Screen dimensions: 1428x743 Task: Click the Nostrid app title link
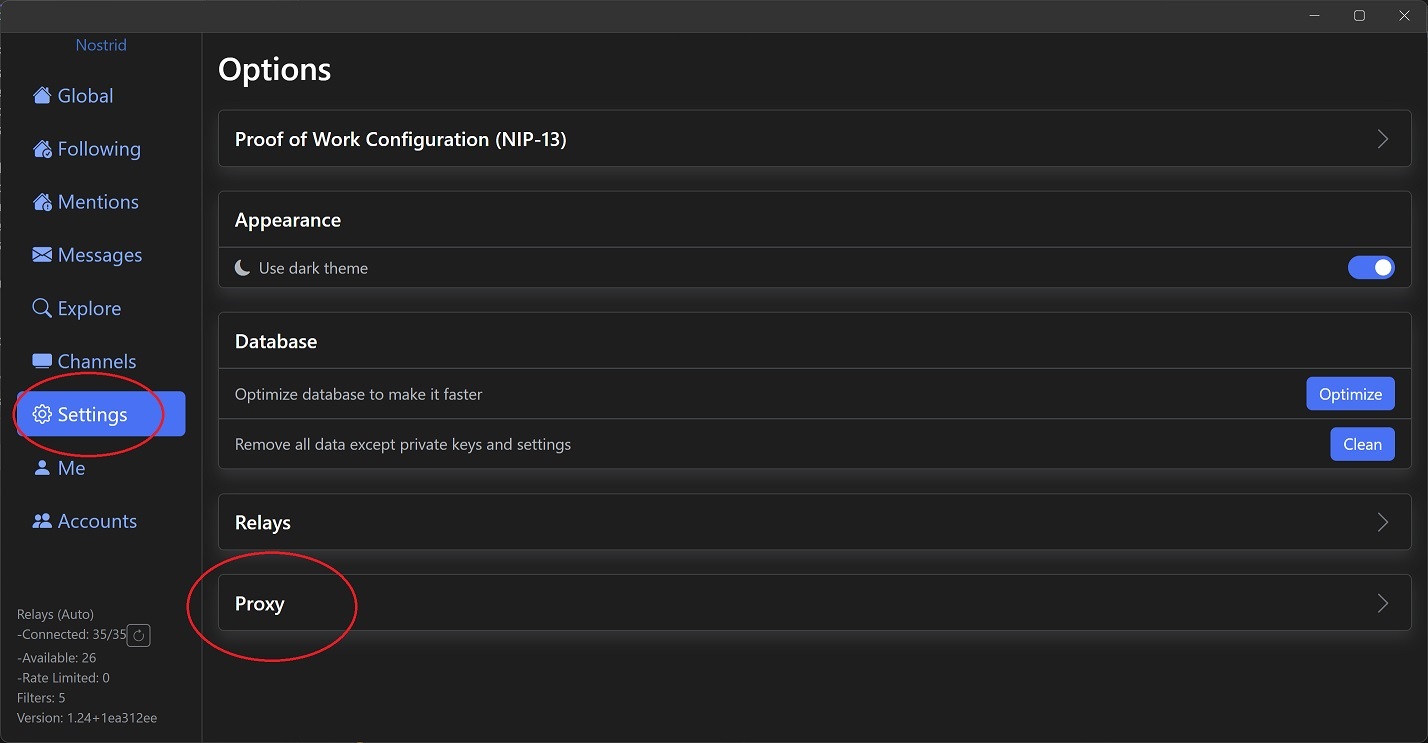101,45
